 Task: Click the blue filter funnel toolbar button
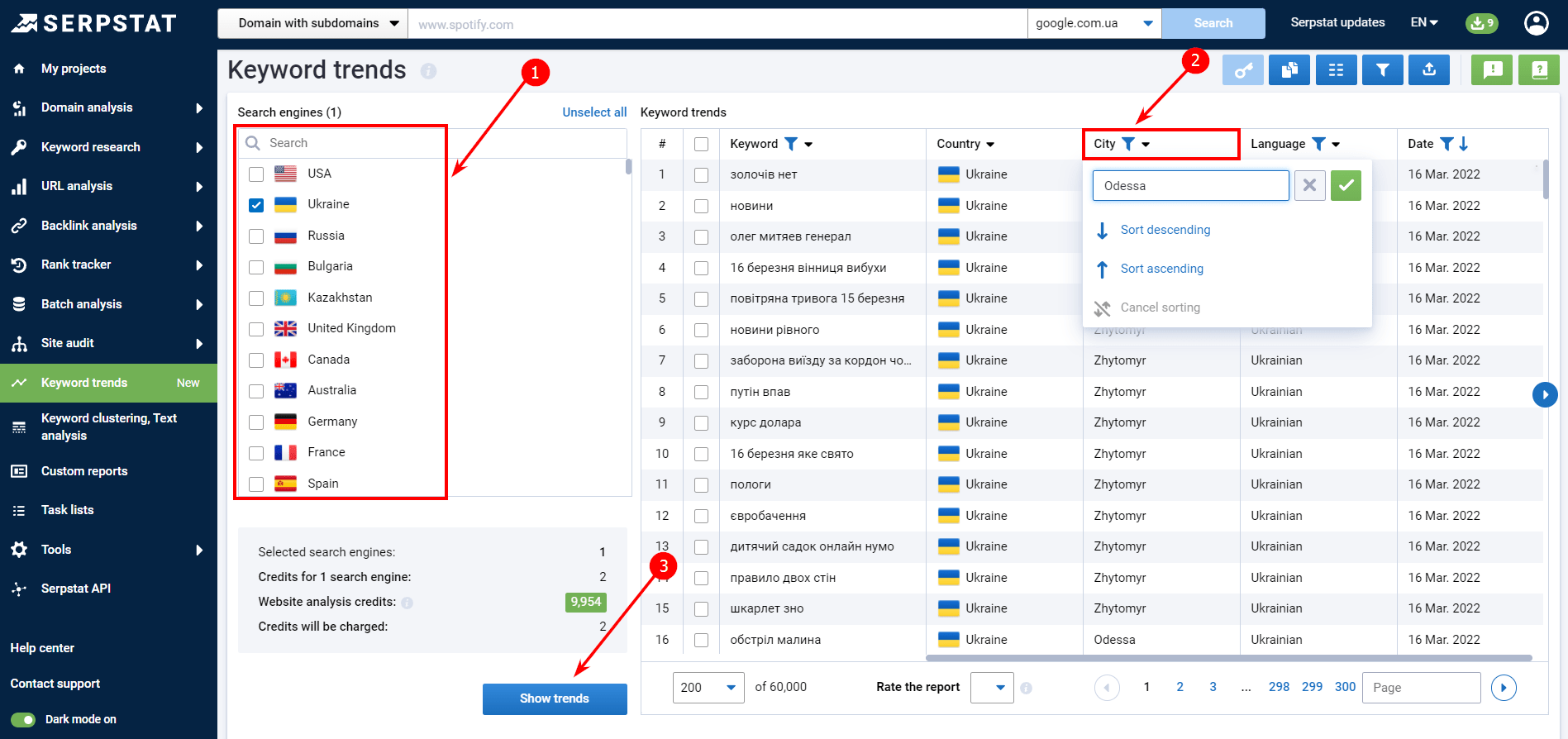coord(1383,70)
